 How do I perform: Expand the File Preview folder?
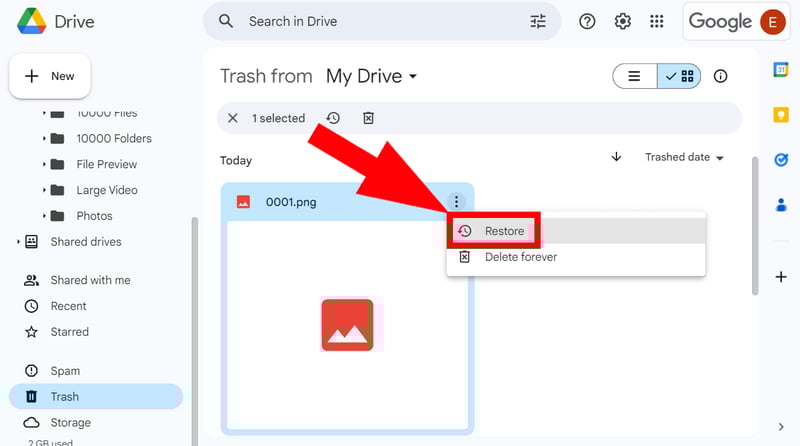pos(44,164)
